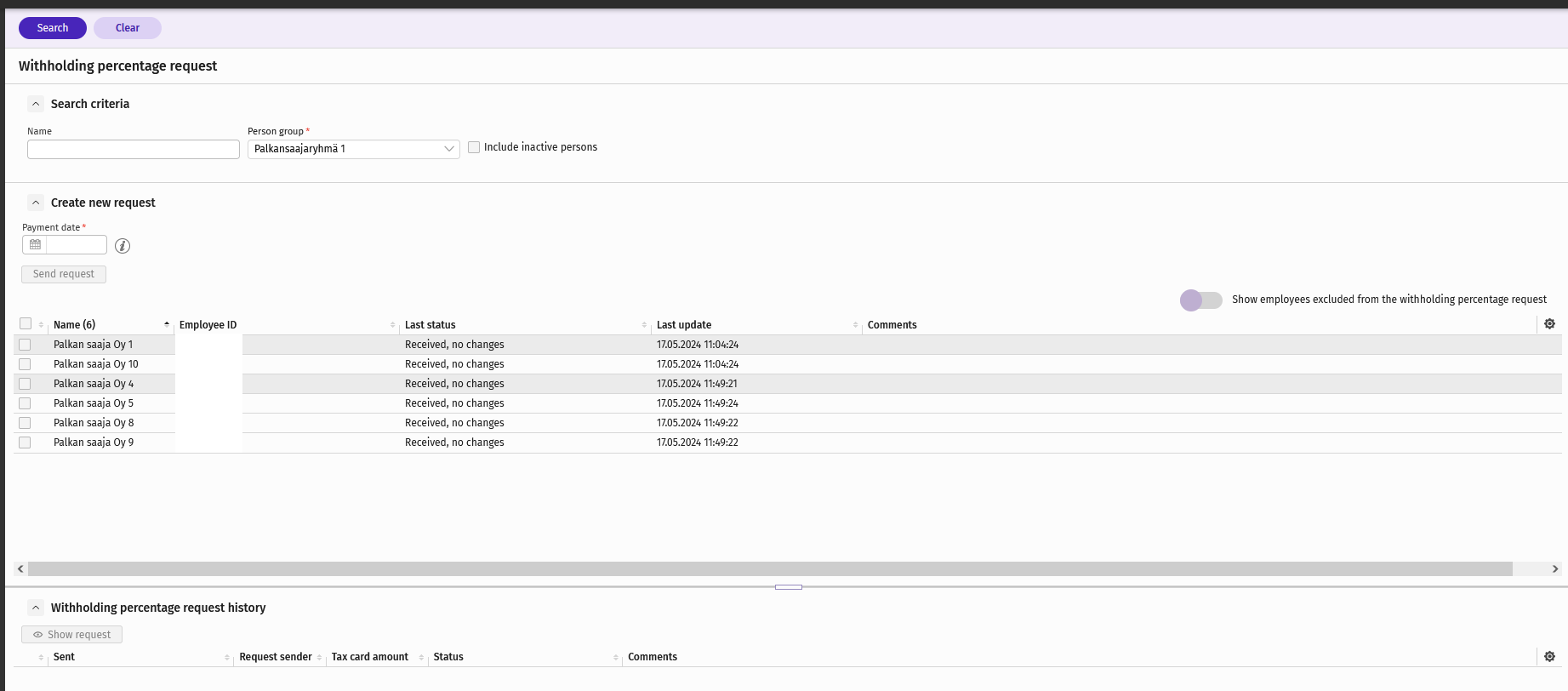Click the Comments header in history table
The width and height of the screenshot is (1568, 691).
point(653,657)
